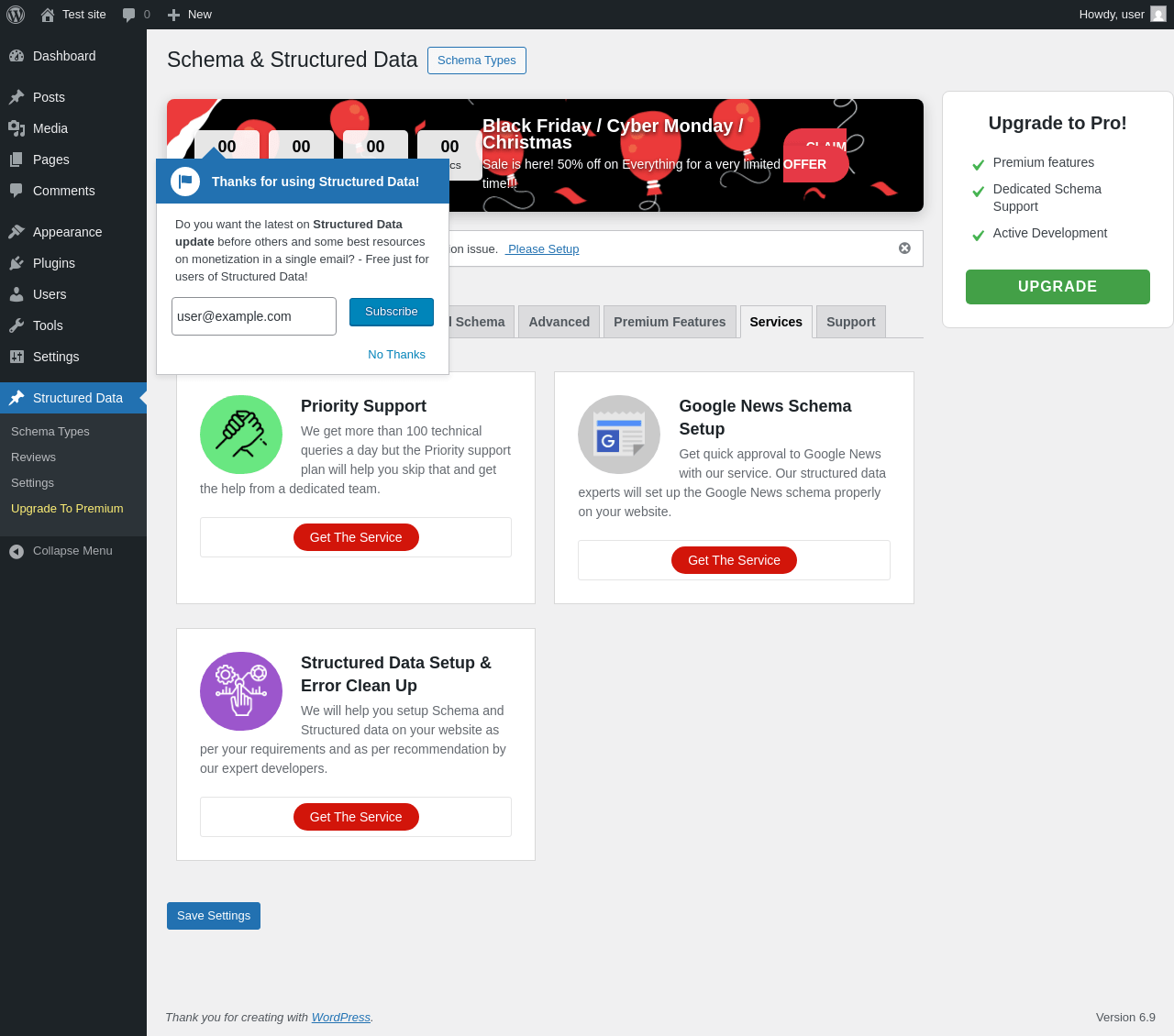Dismiss the setup notice with the X icon
The image size is (1174, 1036).
click(904, 248)
